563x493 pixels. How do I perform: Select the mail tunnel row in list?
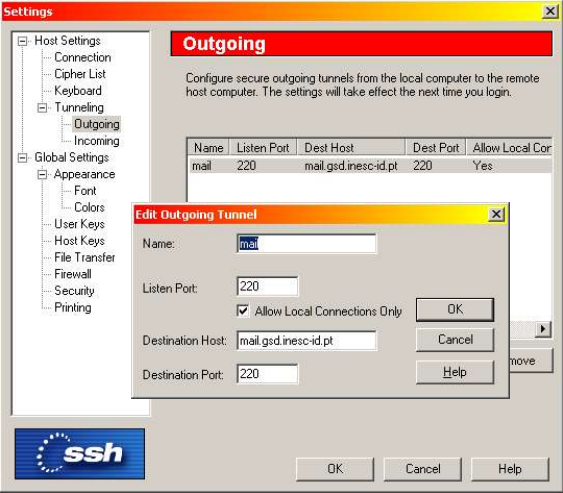point(369,166)
